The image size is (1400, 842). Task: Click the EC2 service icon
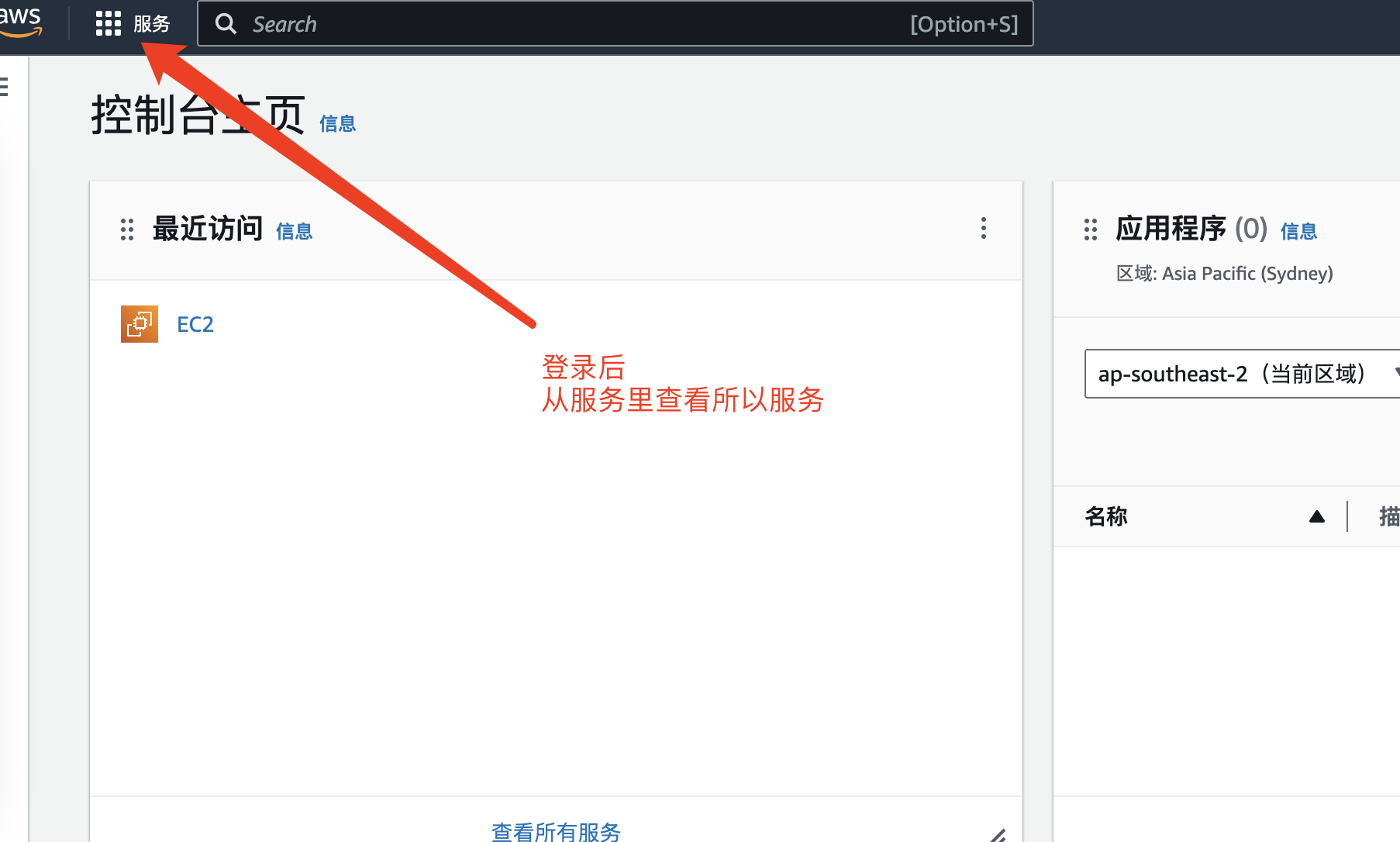pyautogui.click(x=140, y=324)
